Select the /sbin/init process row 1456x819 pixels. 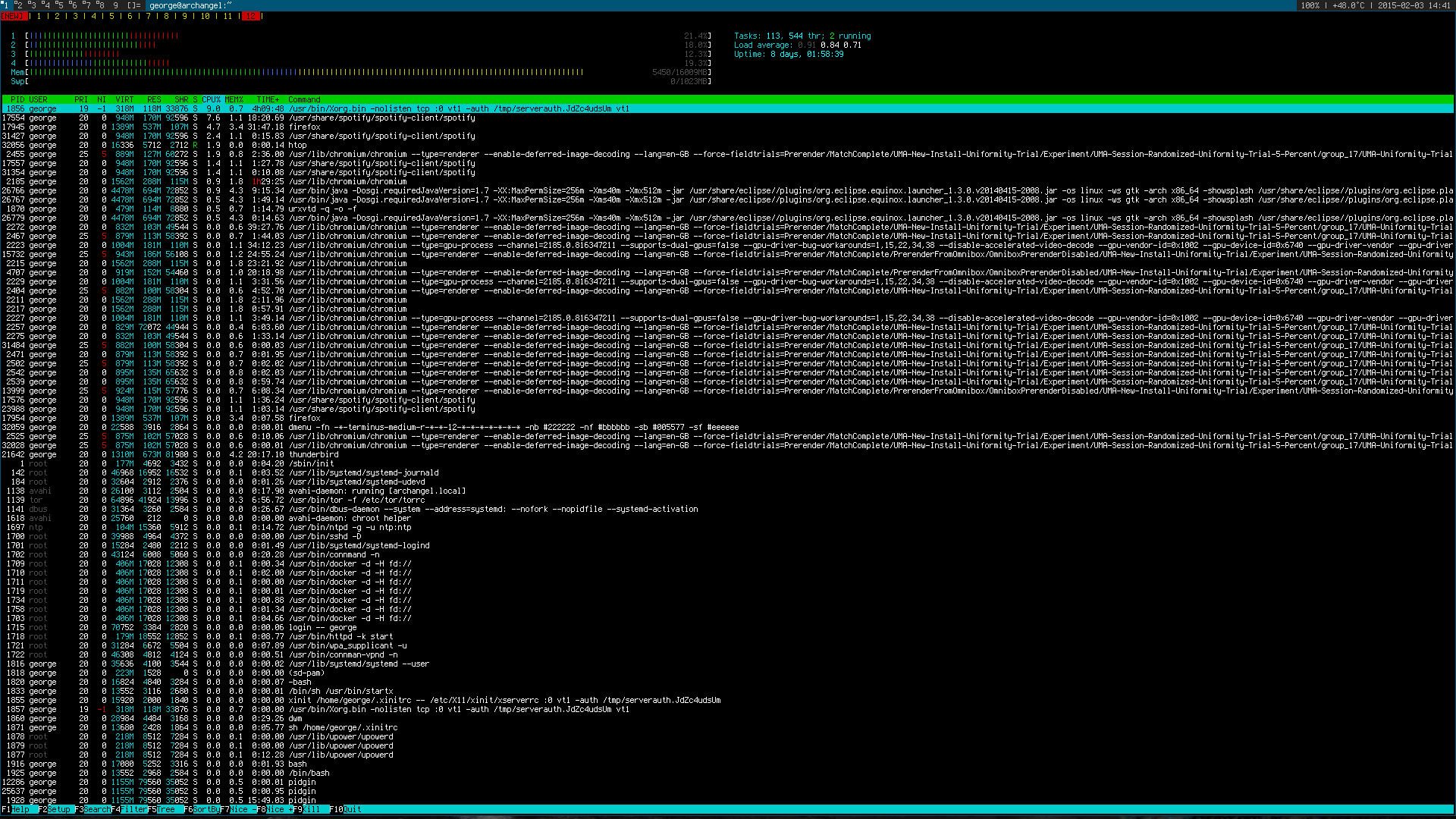coord(728,463)
